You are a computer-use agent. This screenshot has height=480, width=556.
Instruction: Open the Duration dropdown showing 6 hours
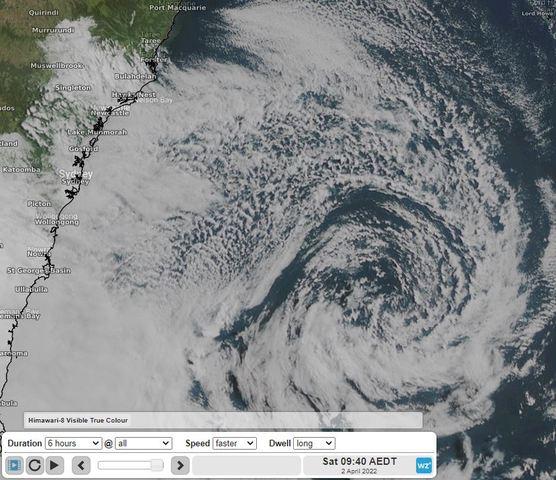pos(73,443)
